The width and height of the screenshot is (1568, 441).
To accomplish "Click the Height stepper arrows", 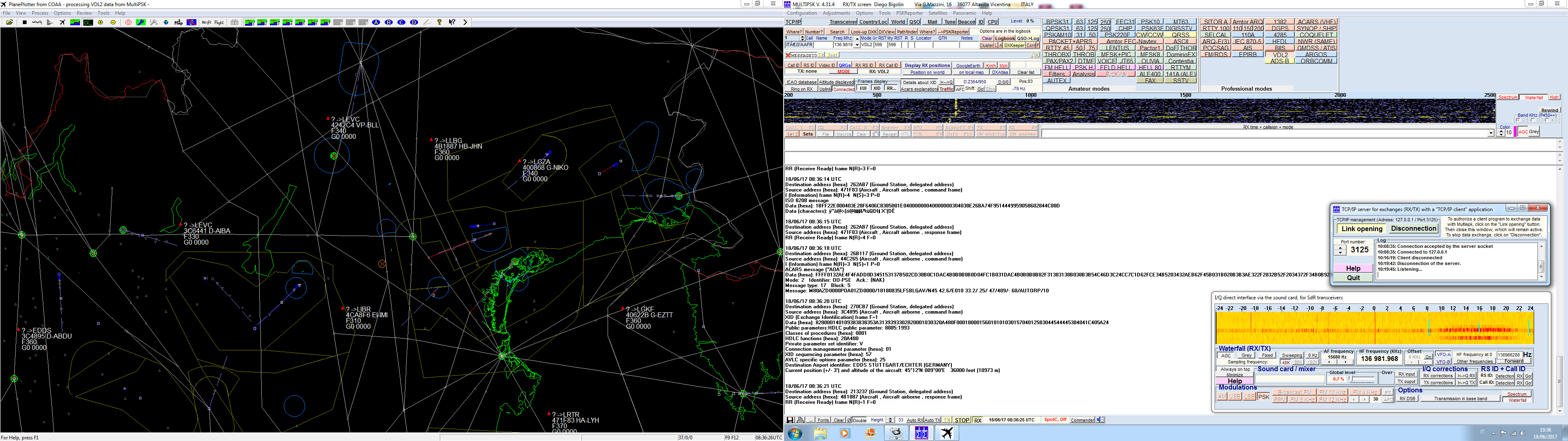I will point(890,420).
